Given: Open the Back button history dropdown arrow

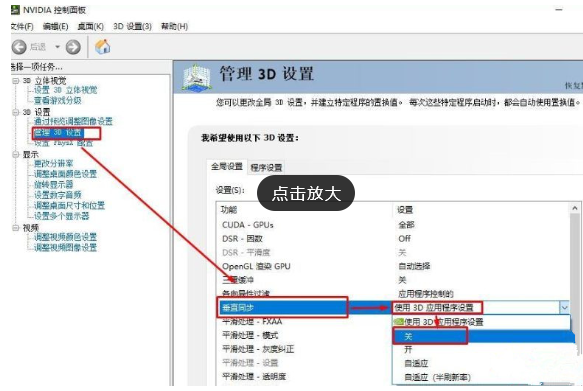Looking at the screenshot, I should tap(57, 47).
